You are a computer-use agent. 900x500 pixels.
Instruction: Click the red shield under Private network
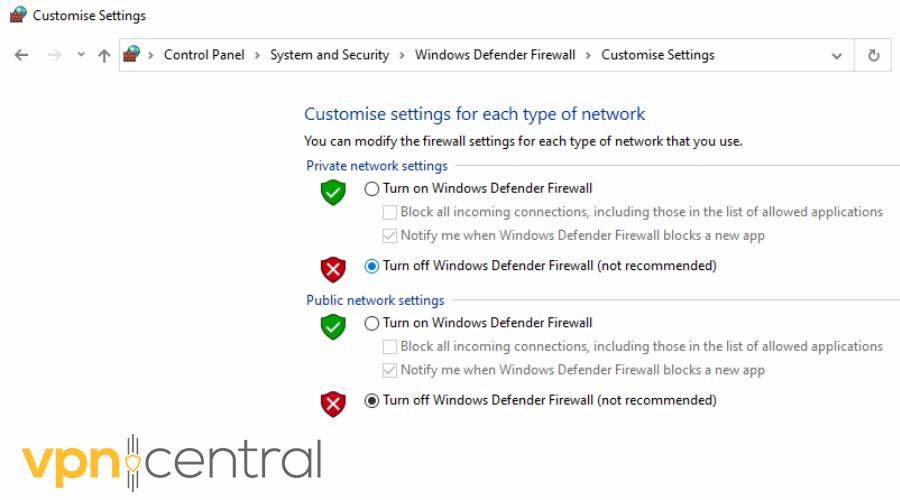click(333, 269)
